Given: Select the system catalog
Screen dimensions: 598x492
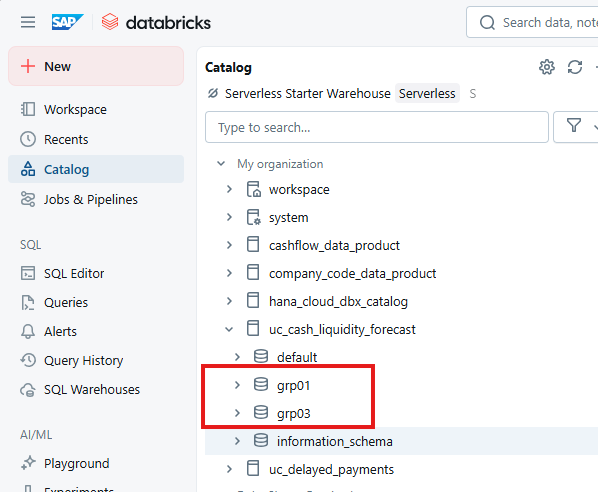Looking at the screenshot, I should pyautogui.click(x=289, y=217).
